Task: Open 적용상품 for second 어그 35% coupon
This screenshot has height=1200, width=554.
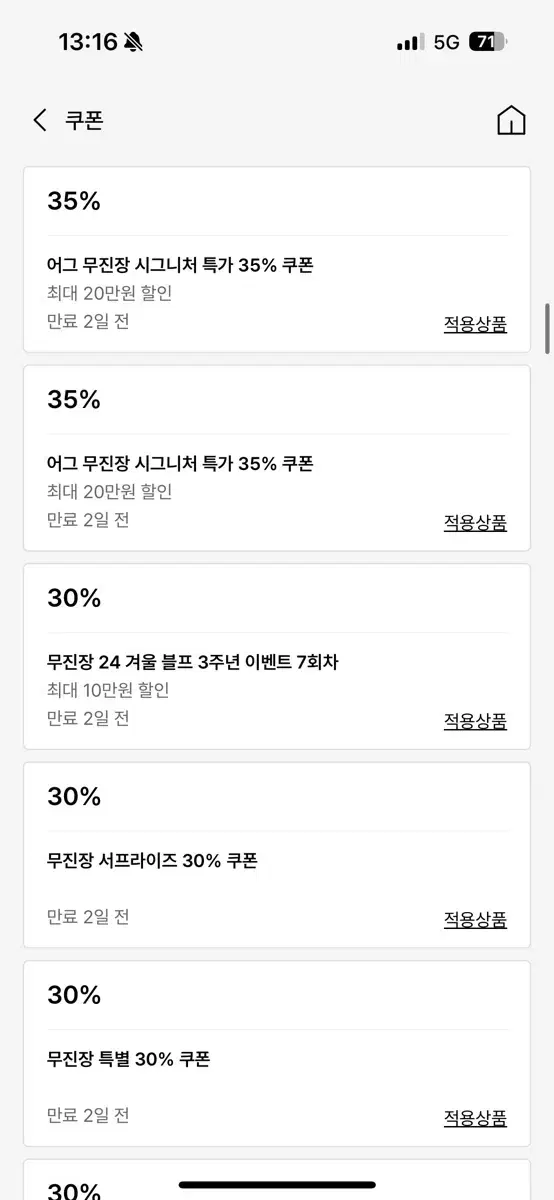Action: [475, 522]
